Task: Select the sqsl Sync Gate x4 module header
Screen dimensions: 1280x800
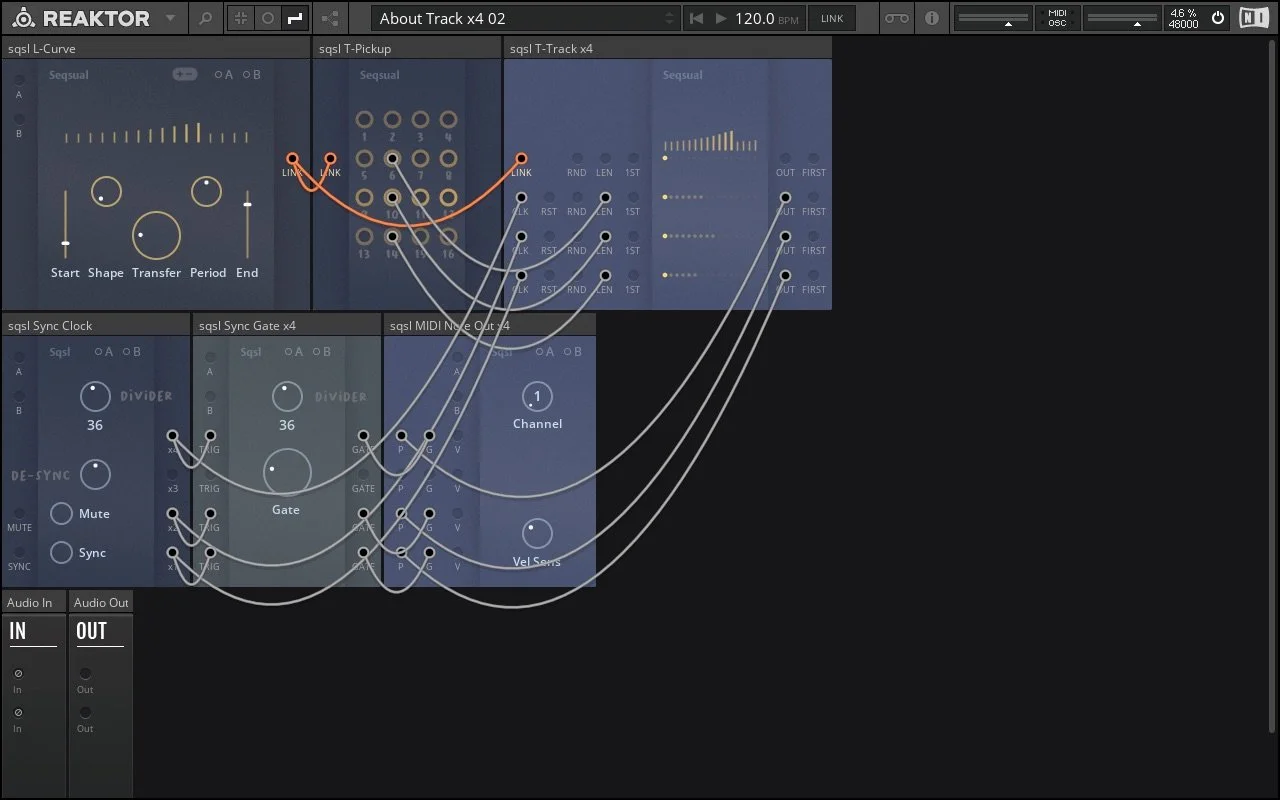Action: pyautogui.click(x=287, y=325)
